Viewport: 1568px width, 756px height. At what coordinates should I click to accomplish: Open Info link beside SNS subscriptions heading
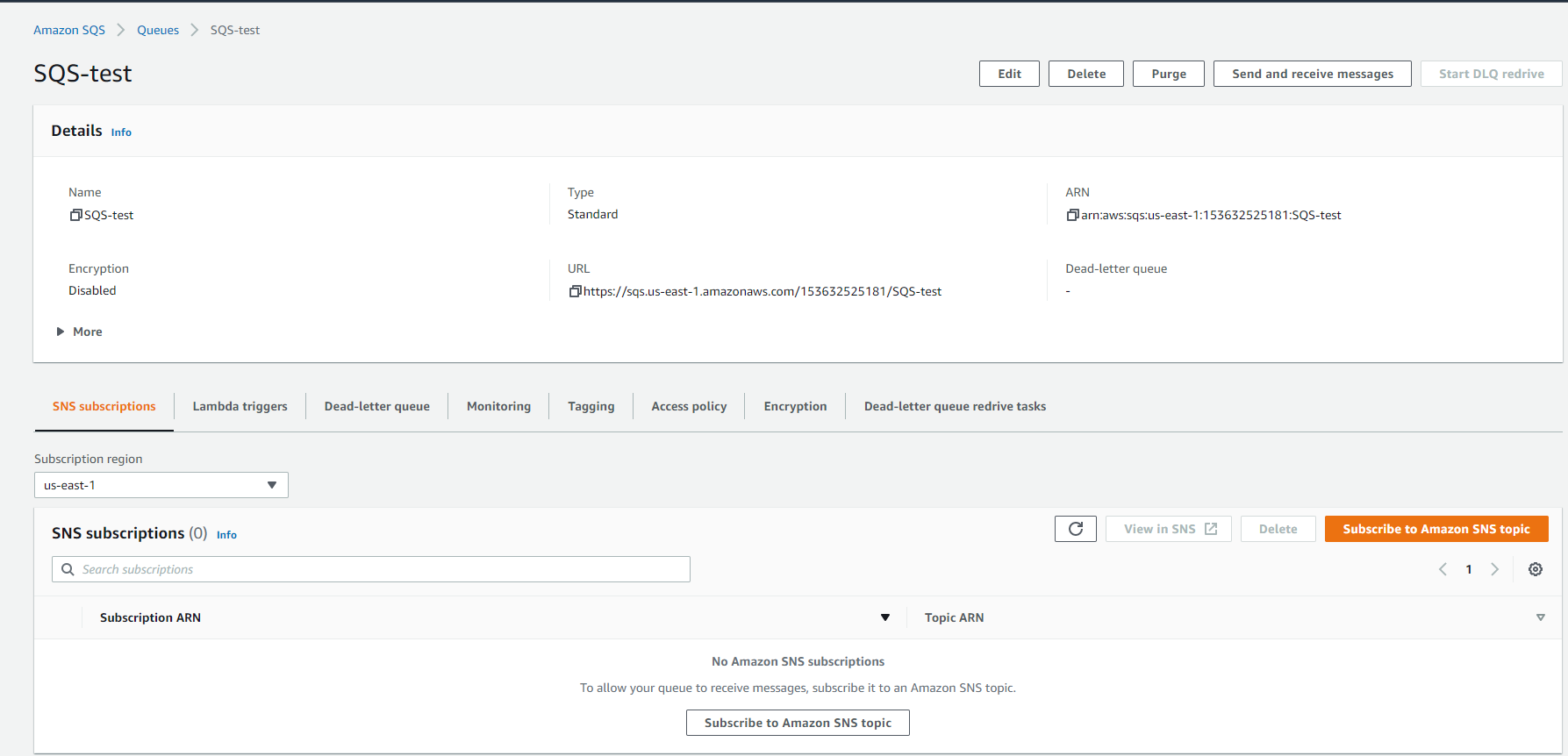pyautogui.click(x=226, y=535)
